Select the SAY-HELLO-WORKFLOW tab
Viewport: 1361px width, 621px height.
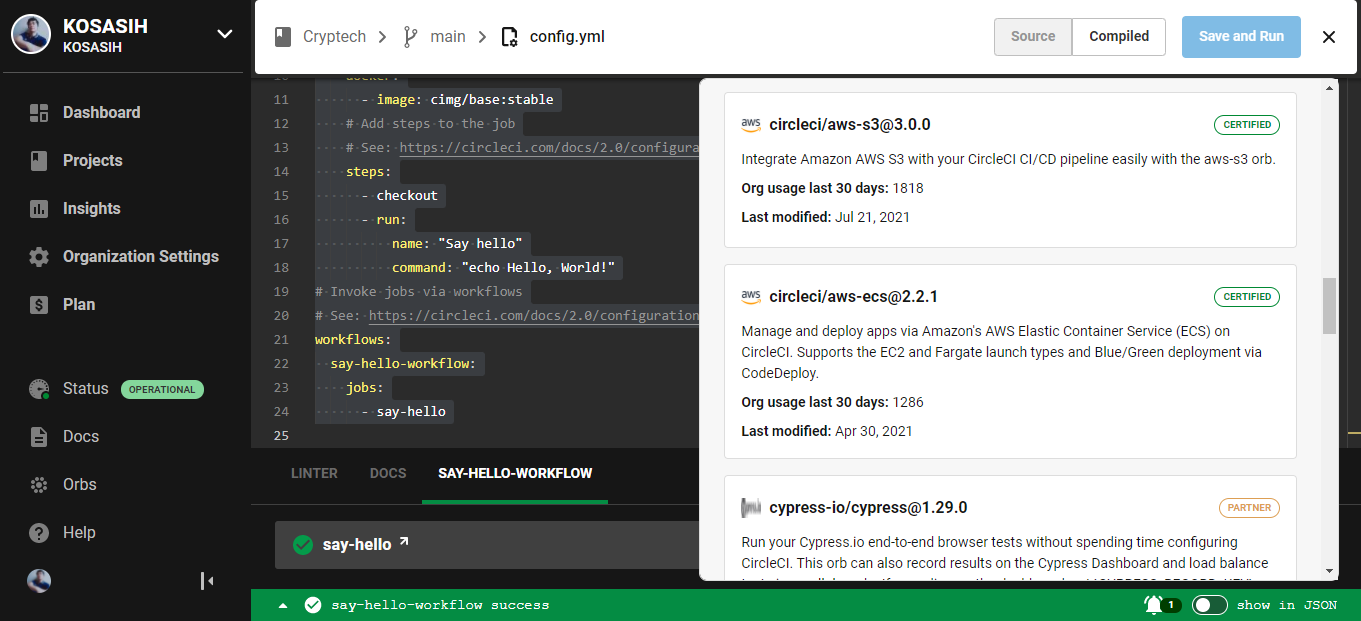pos(515,473)
